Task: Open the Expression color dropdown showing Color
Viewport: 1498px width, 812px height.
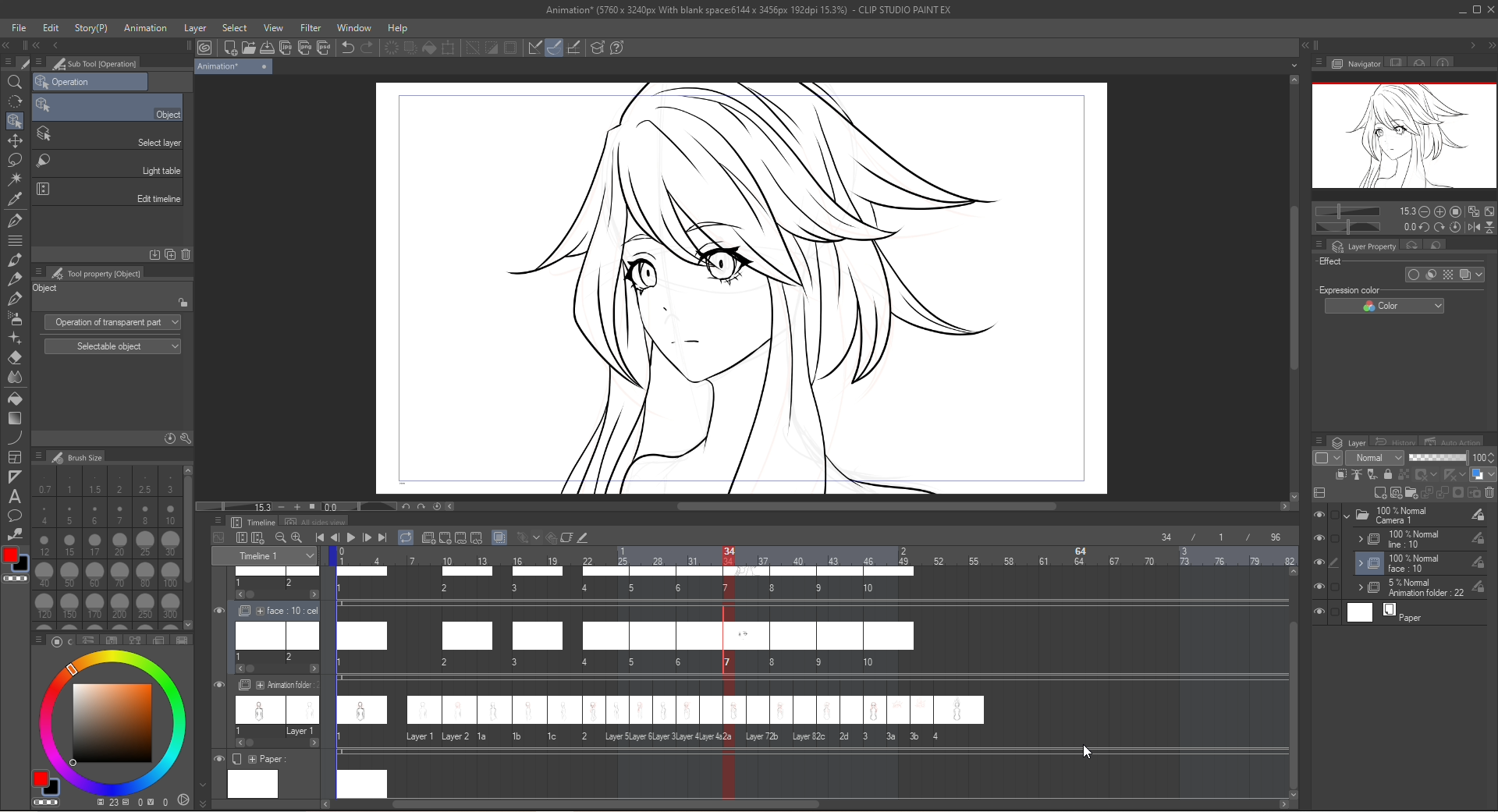Action: tap(1384, 306)
